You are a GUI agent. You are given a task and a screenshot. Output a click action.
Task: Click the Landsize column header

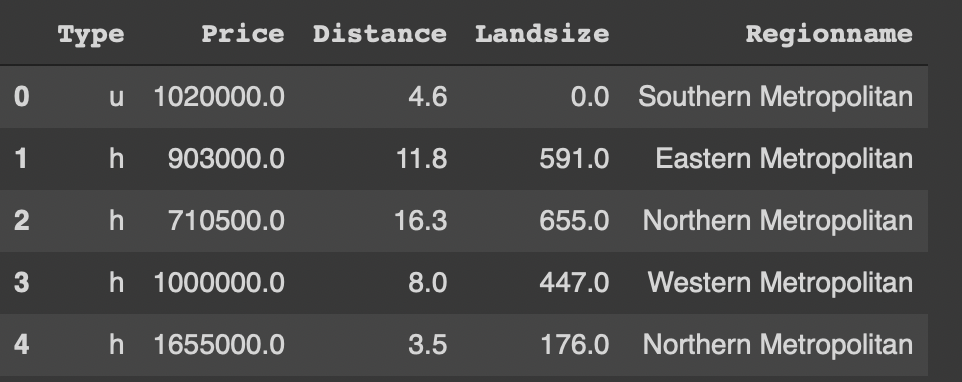point(542,34)
